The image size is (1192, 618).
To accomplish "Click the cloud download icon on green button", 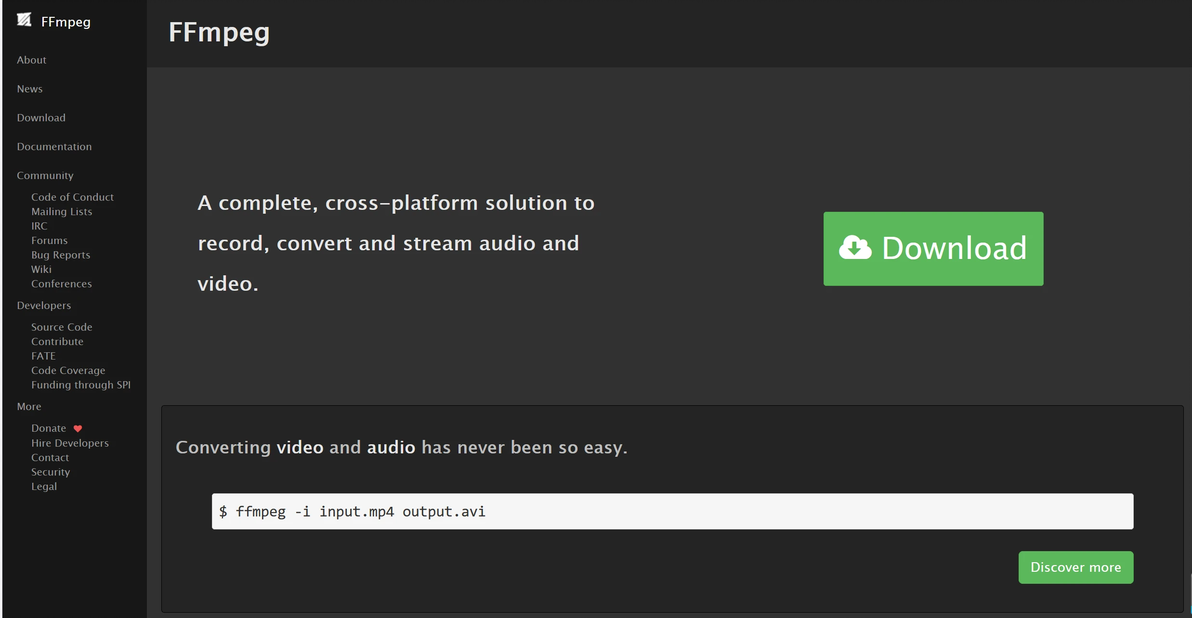I will click(855, 248).
